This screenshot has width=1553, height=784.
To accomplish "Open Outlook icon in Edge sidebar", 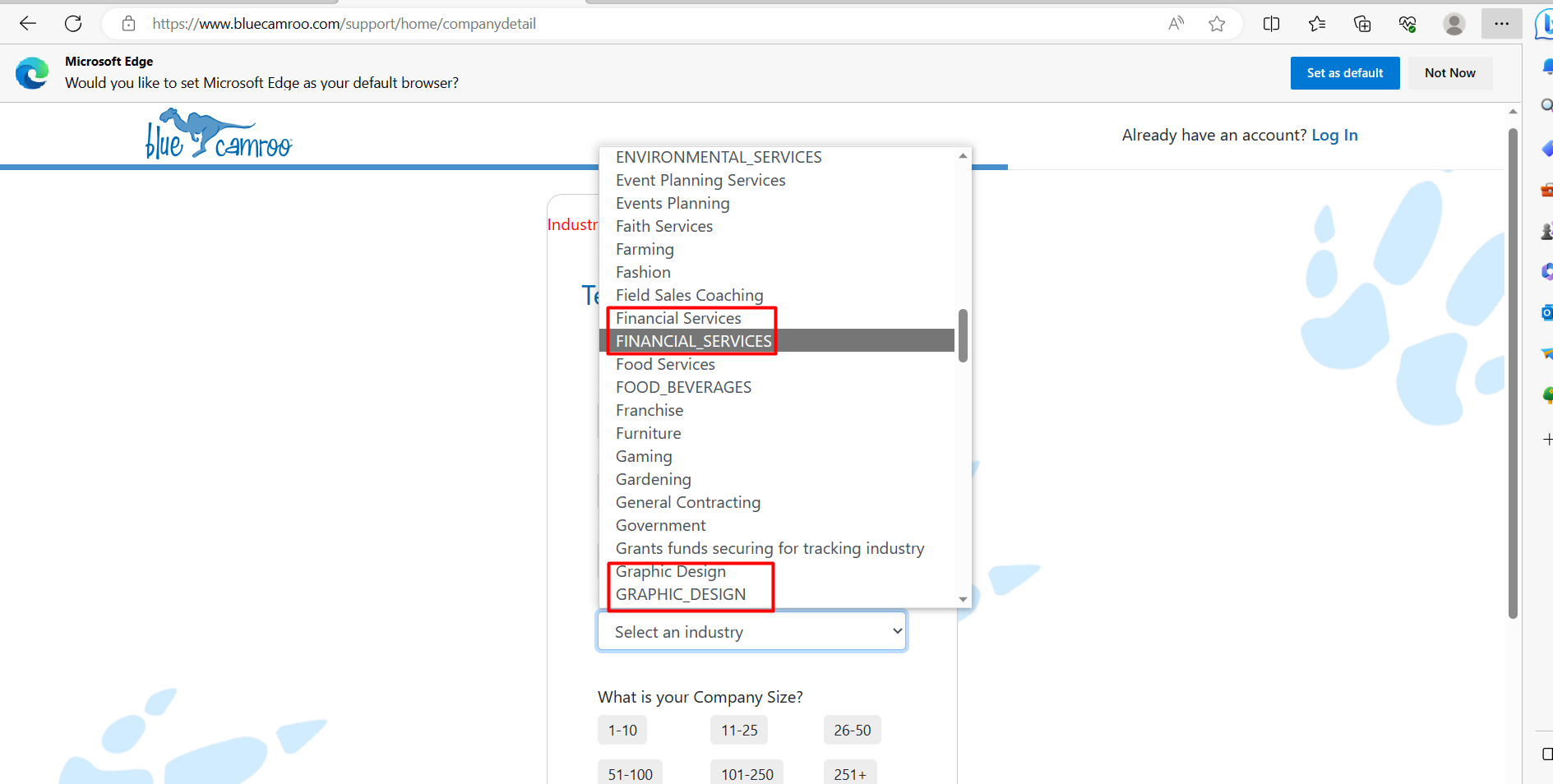I will coord(1546,312).
